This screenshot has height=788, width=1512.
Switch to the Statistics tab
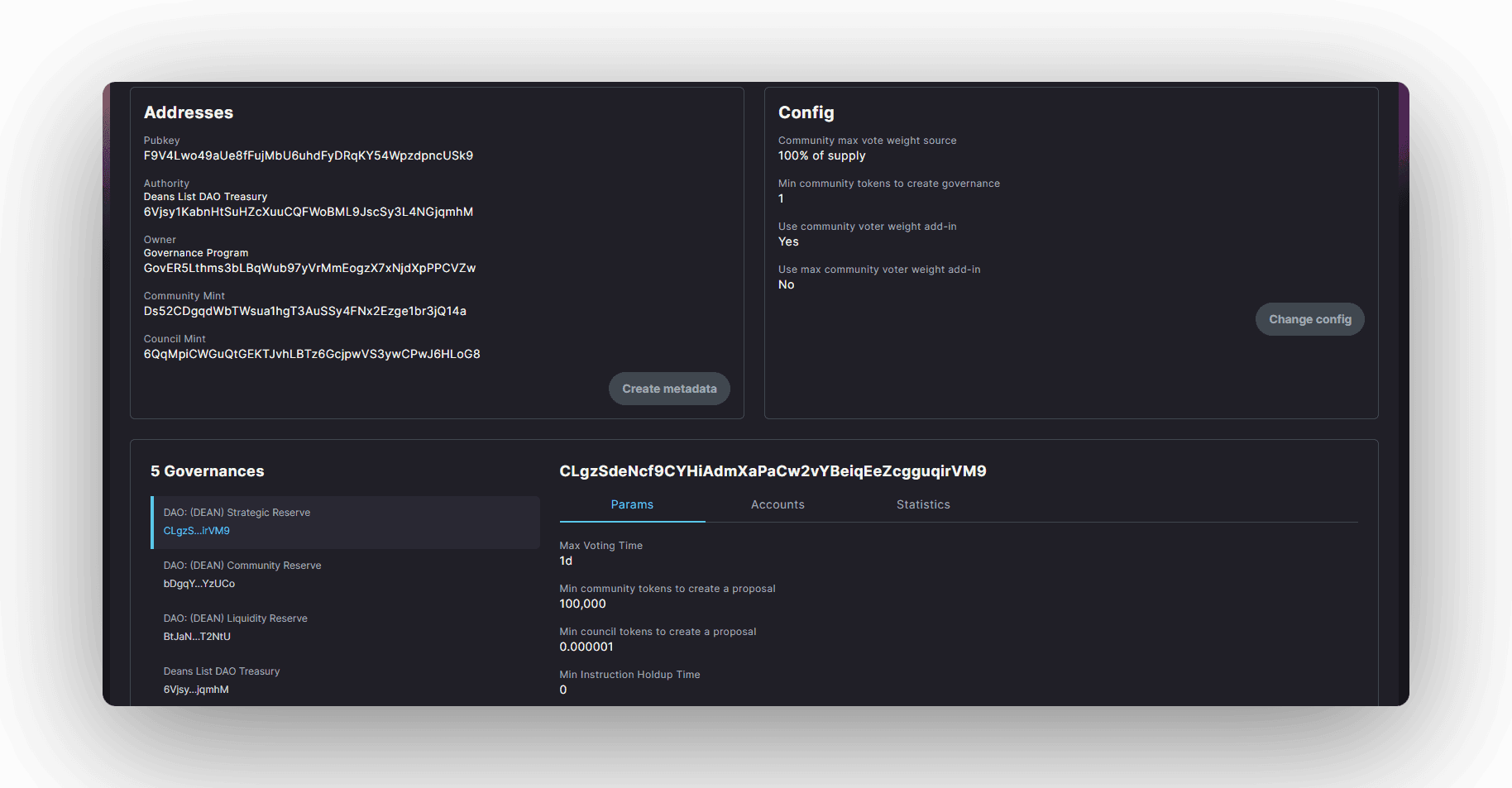click(923, 504)
